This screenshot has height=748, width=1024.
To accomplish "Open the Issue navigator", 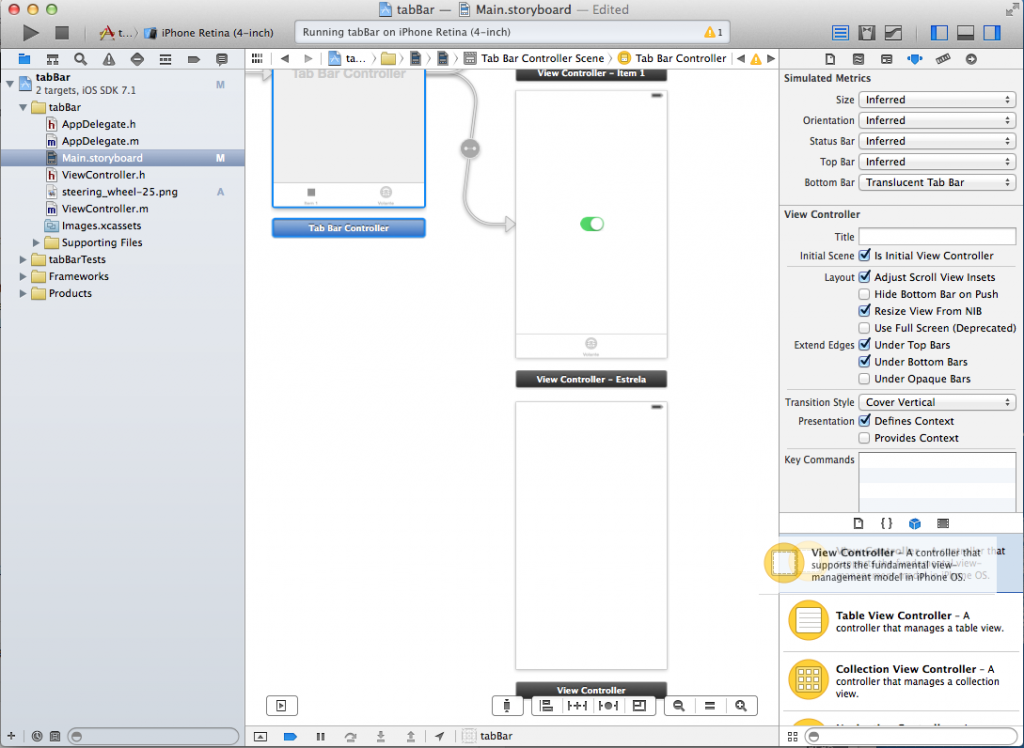I will [108, 59].
